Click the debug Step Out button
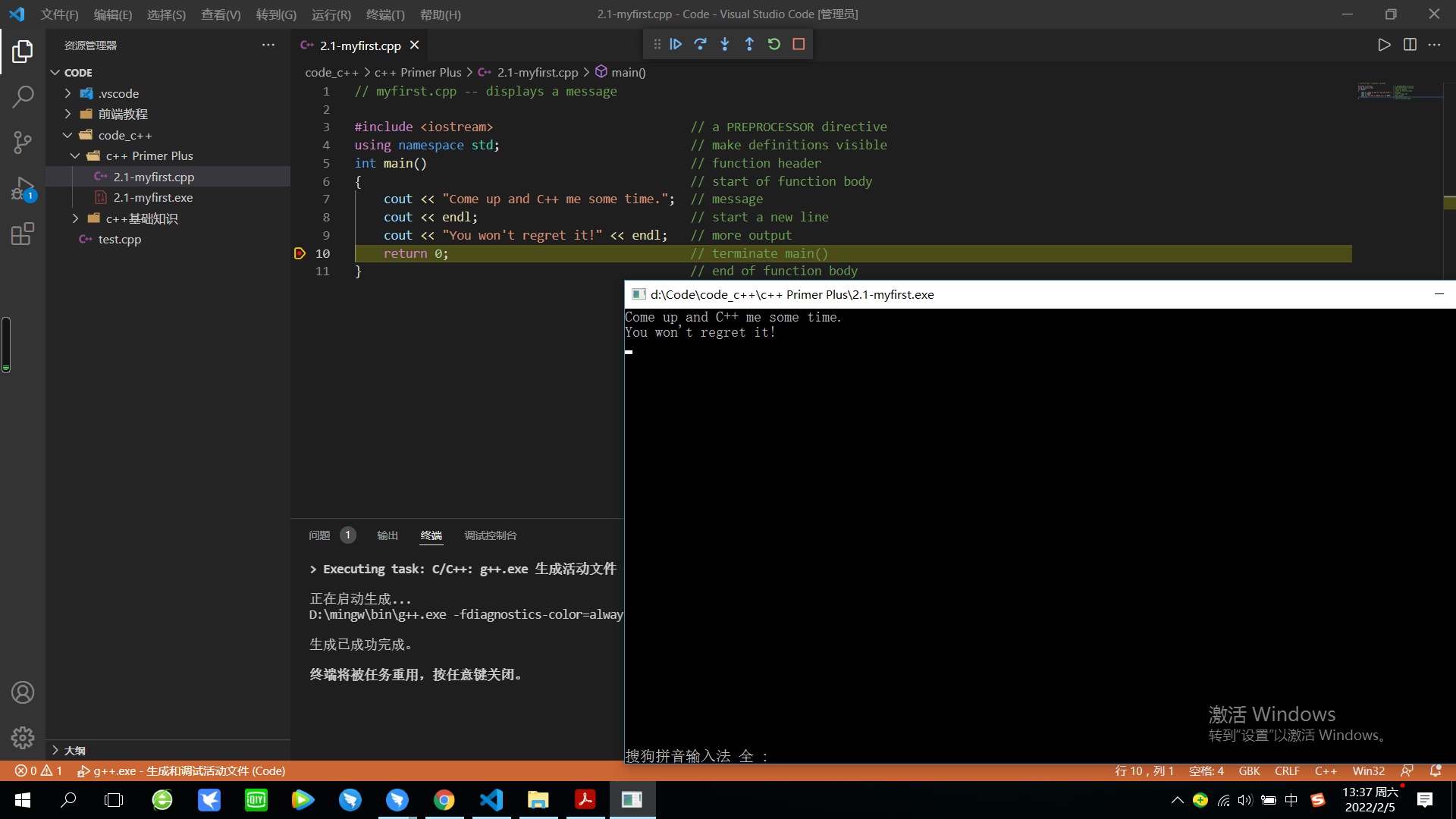 (749, 44)
